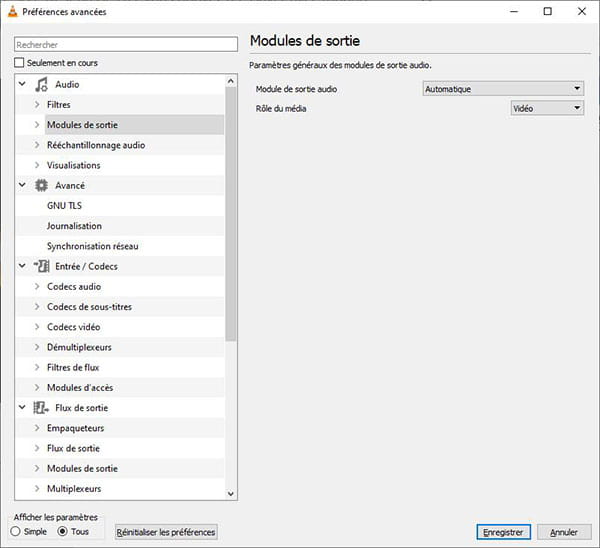Viewport: 600px width, 548px height.
Task: Expand the Filtres tree node arrow
Action: click(37, 105)
